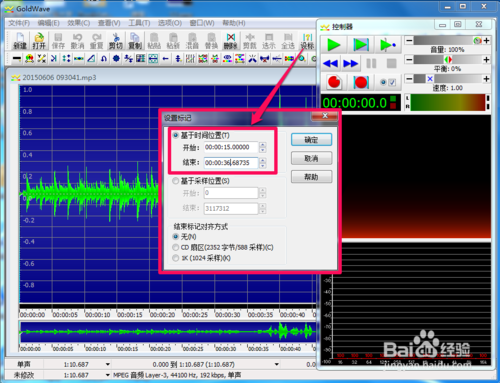Click the volume plus button in Controller
The image size is (500, 383).
tap(486, 40)
